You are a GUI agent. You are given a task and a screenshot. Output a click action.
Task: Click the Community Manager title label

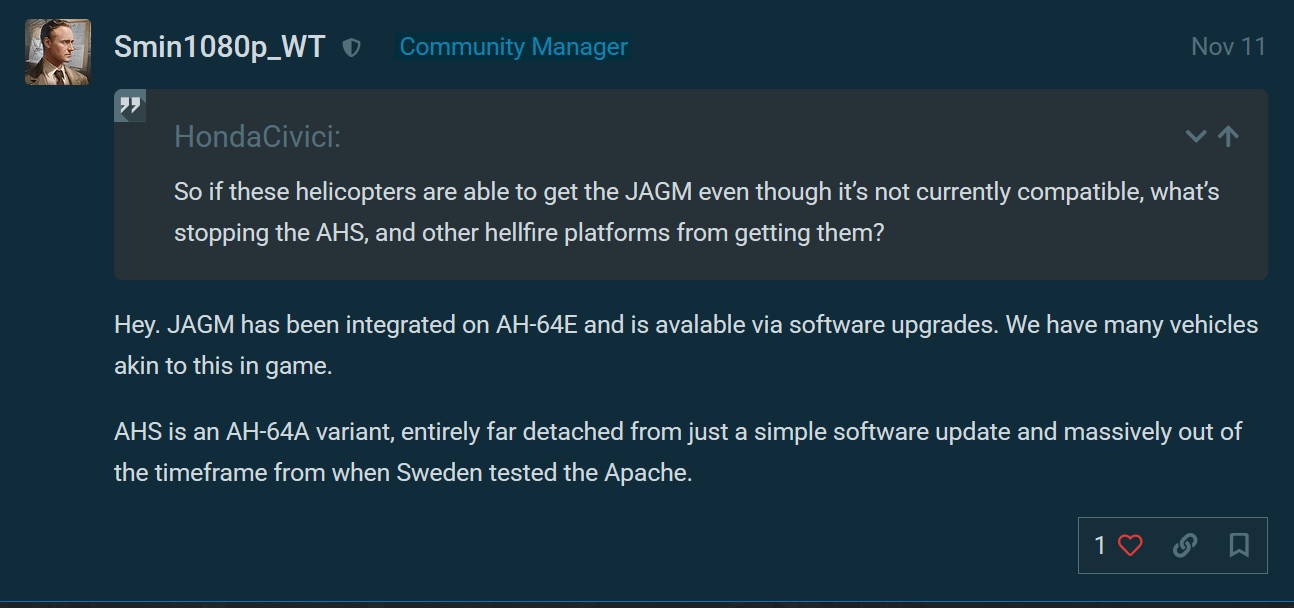point(513,47)
